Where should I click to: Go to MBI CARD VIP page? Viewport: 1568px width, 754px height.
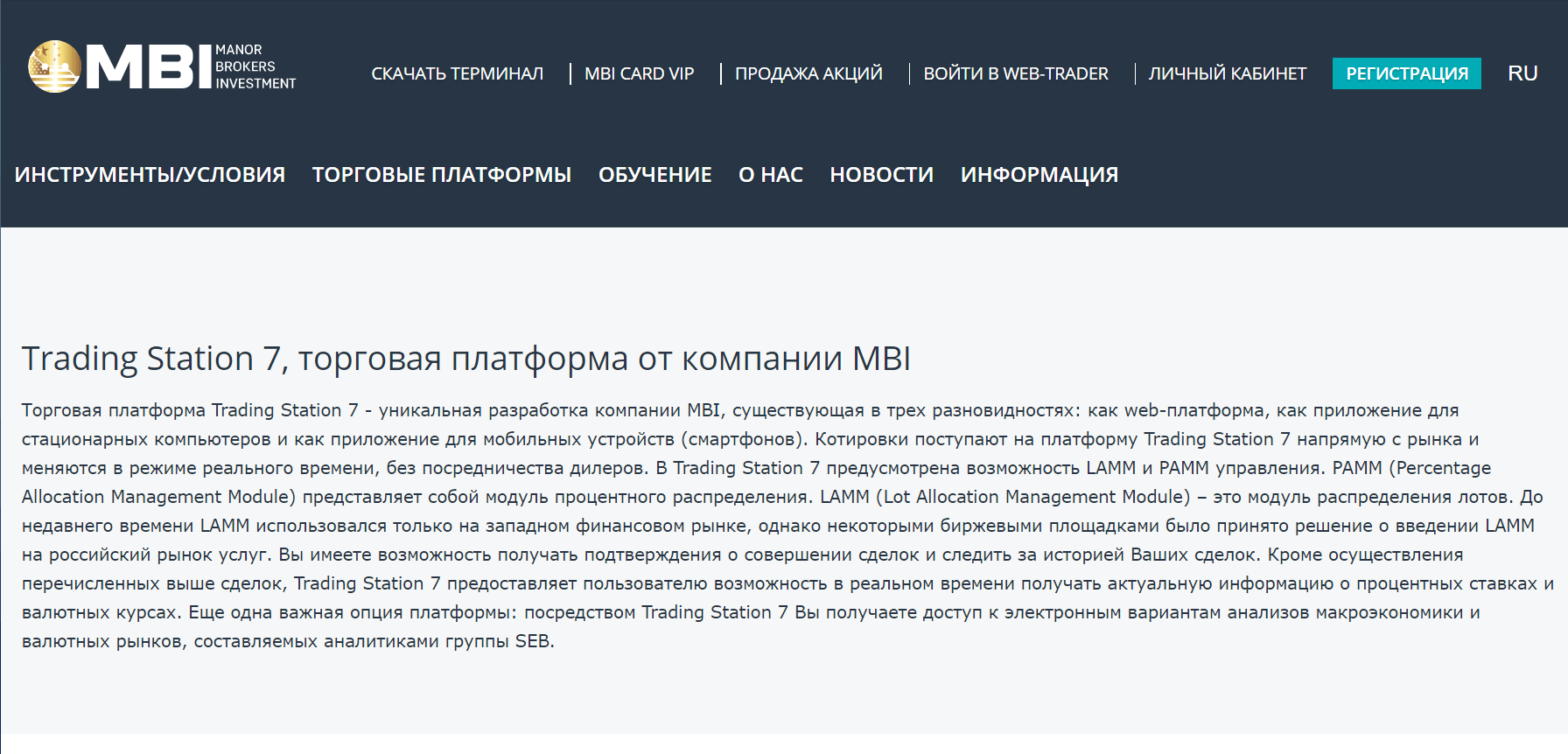pyautogui.click(x=639, y=73)
